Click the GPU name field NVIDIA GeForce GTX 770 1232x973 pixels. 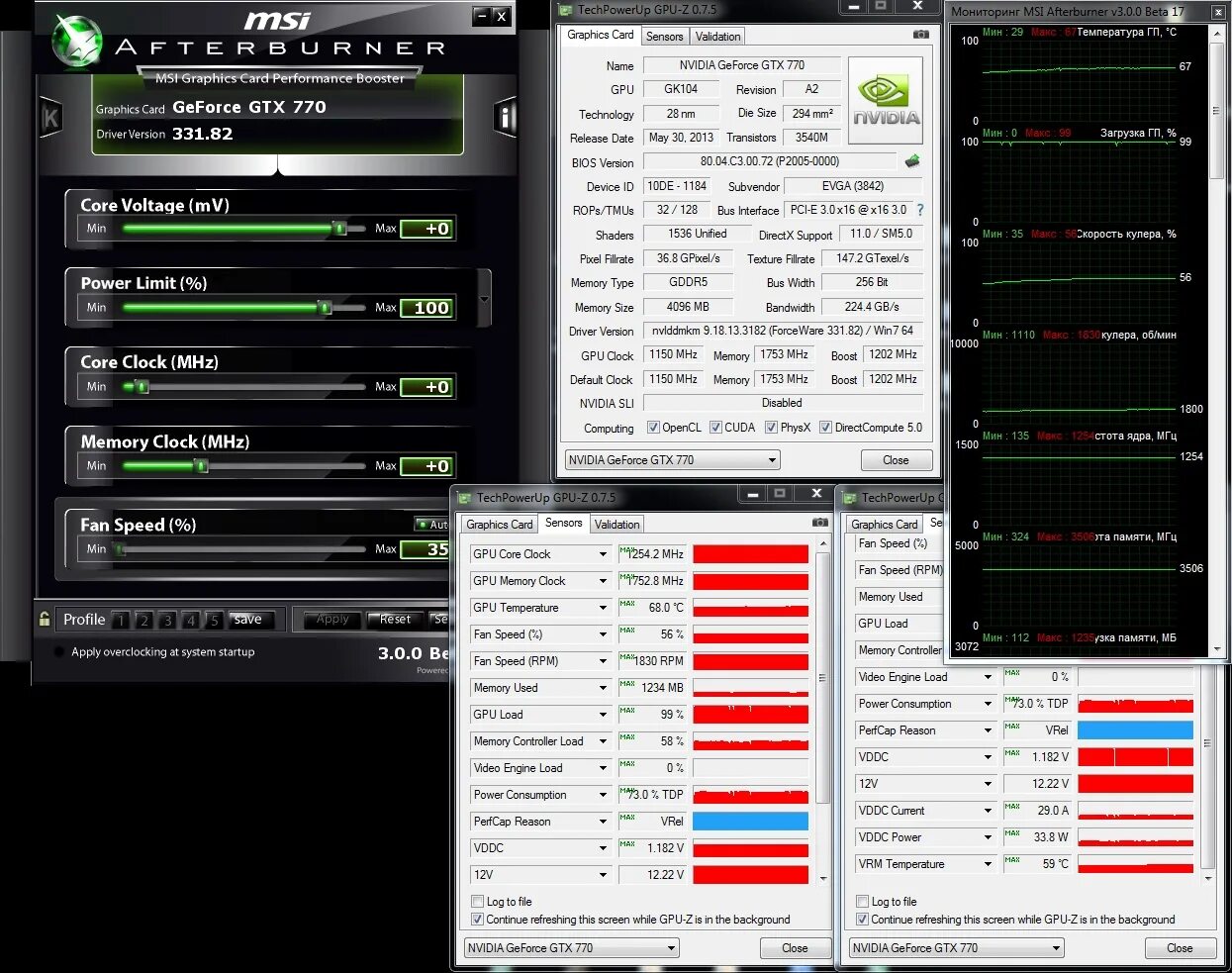[741, 65]
